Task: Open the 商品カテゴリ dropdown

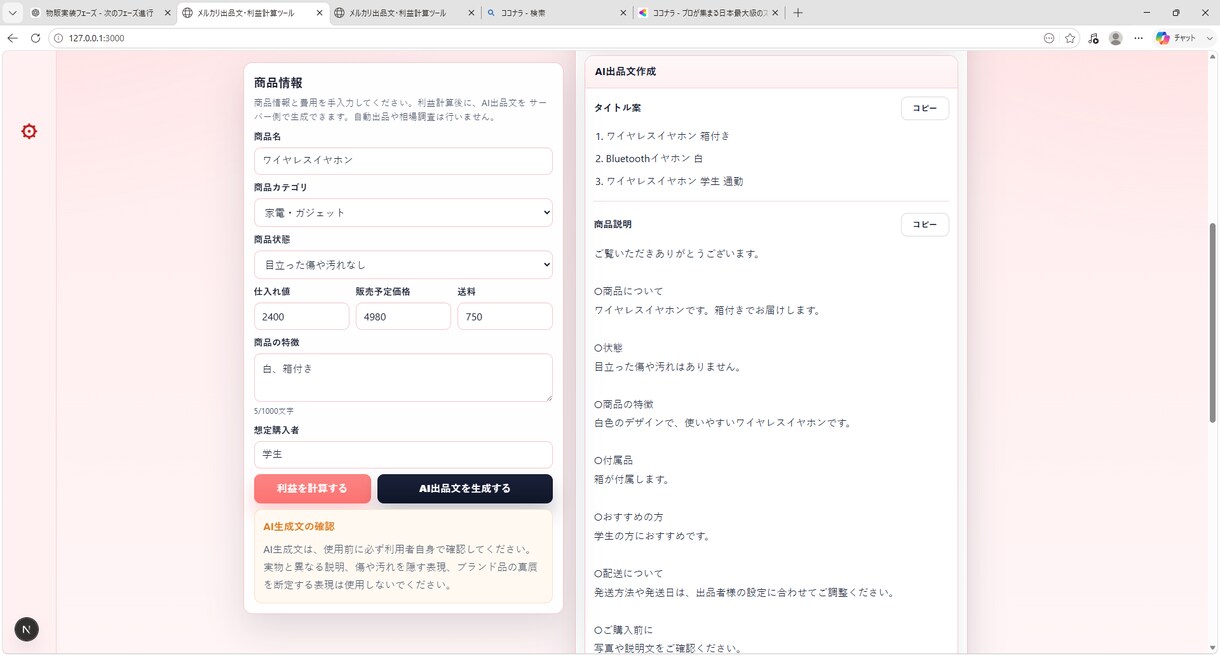Action: pyautogui.click(x=403, y=212)
